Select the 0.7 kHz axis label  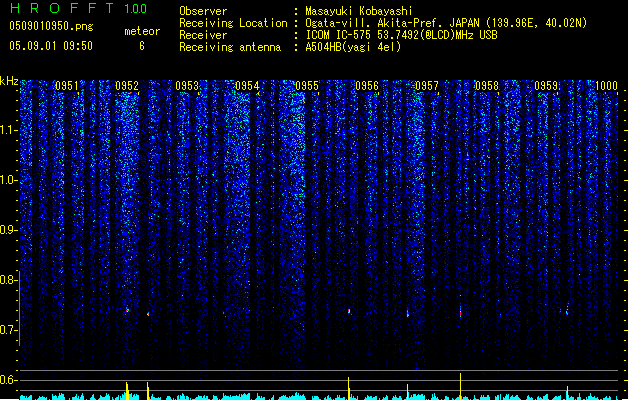(8, 330)
